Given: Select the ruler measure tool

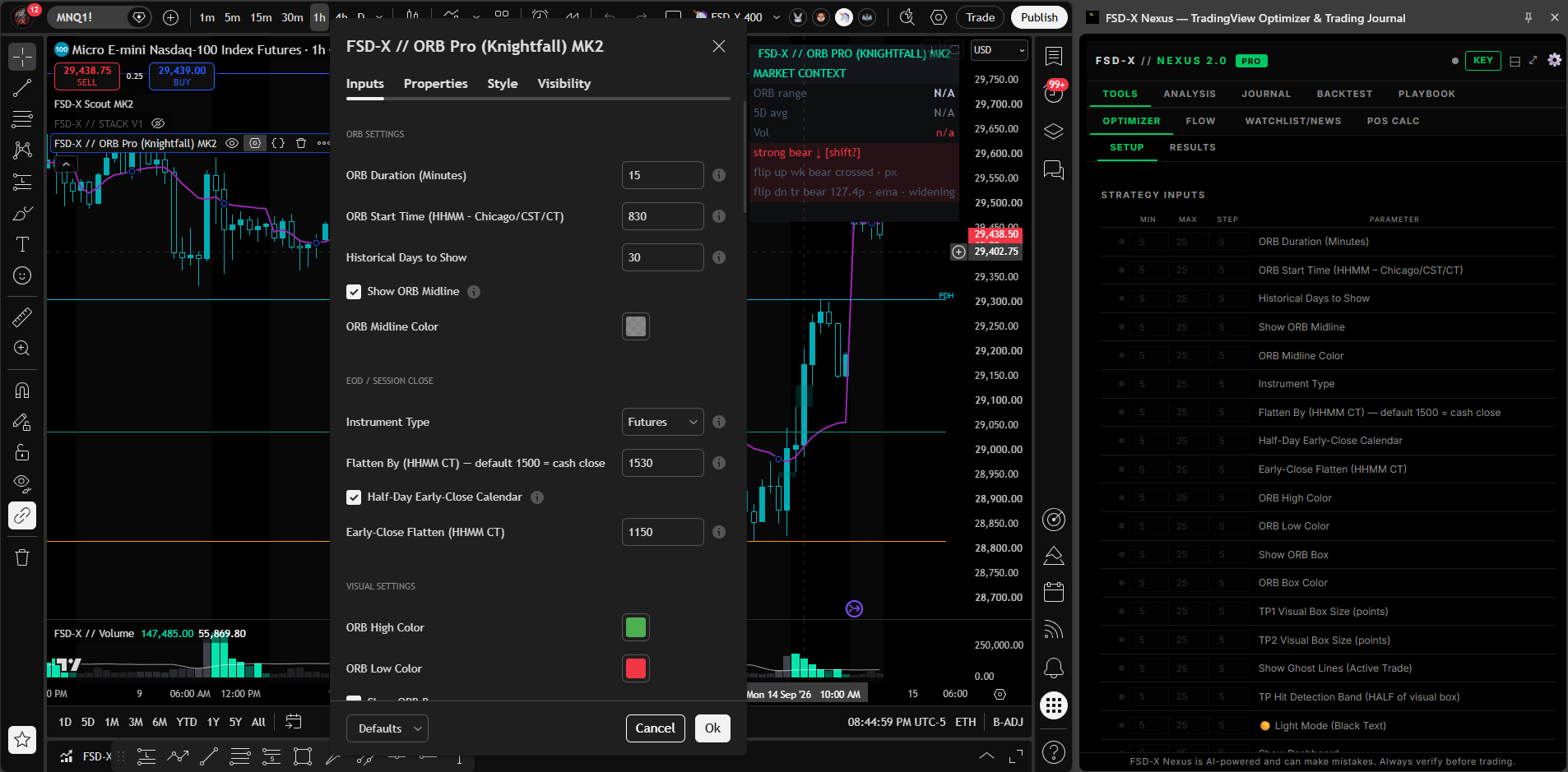Looking at the screenshot, I should (x=22, y=317).
